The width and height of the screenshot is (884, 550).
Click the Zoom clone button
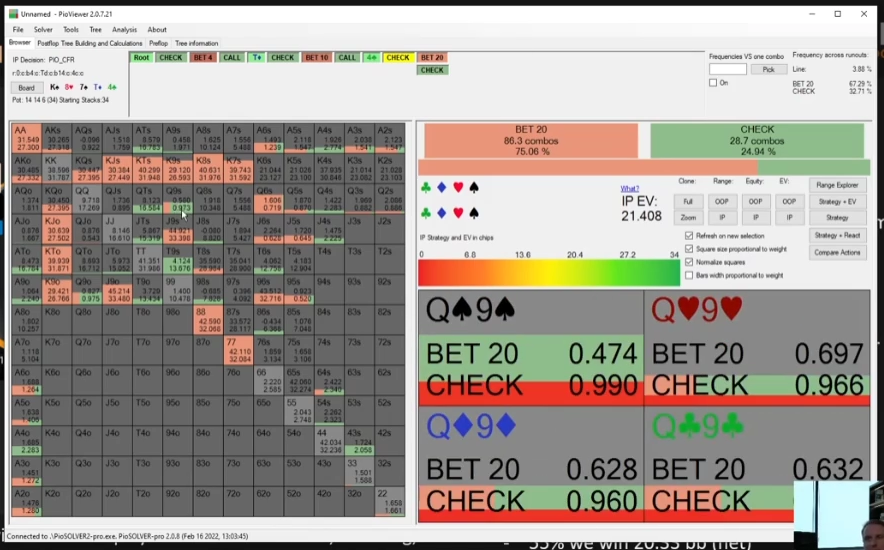688,218
